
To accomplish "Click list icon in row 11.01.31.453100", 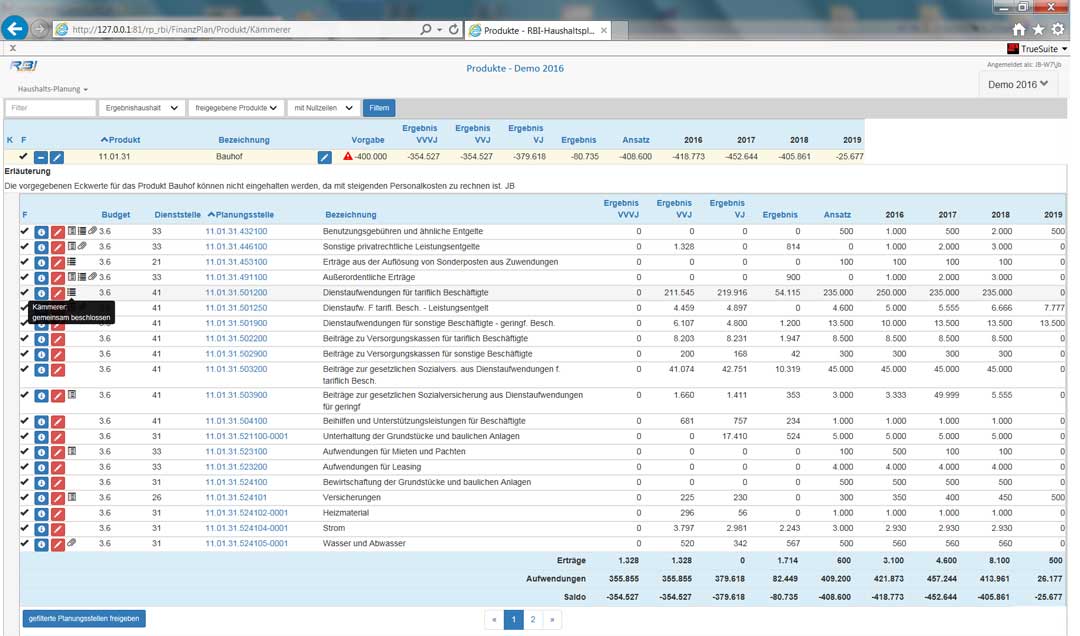I will coord(72,262).
